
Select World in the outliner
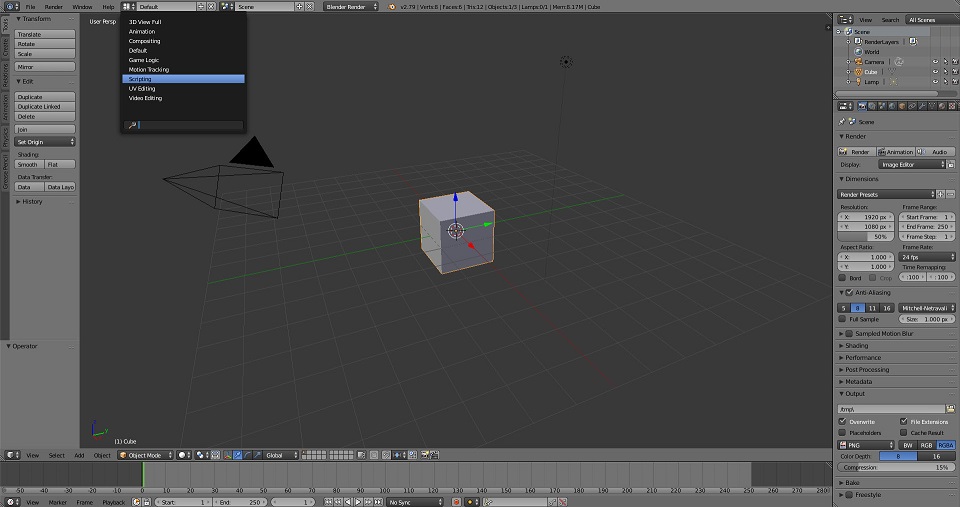(x=872, y=52)
